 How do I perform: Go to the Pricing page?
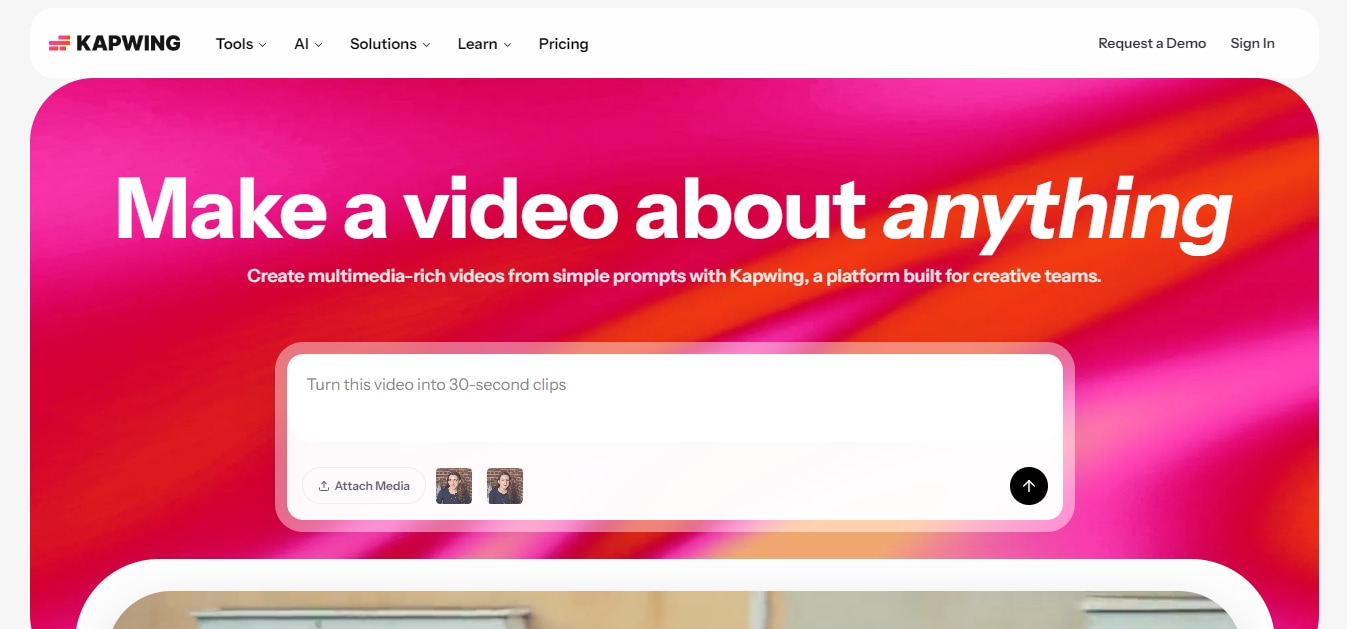pyautogui.click(x=563, y=44)
